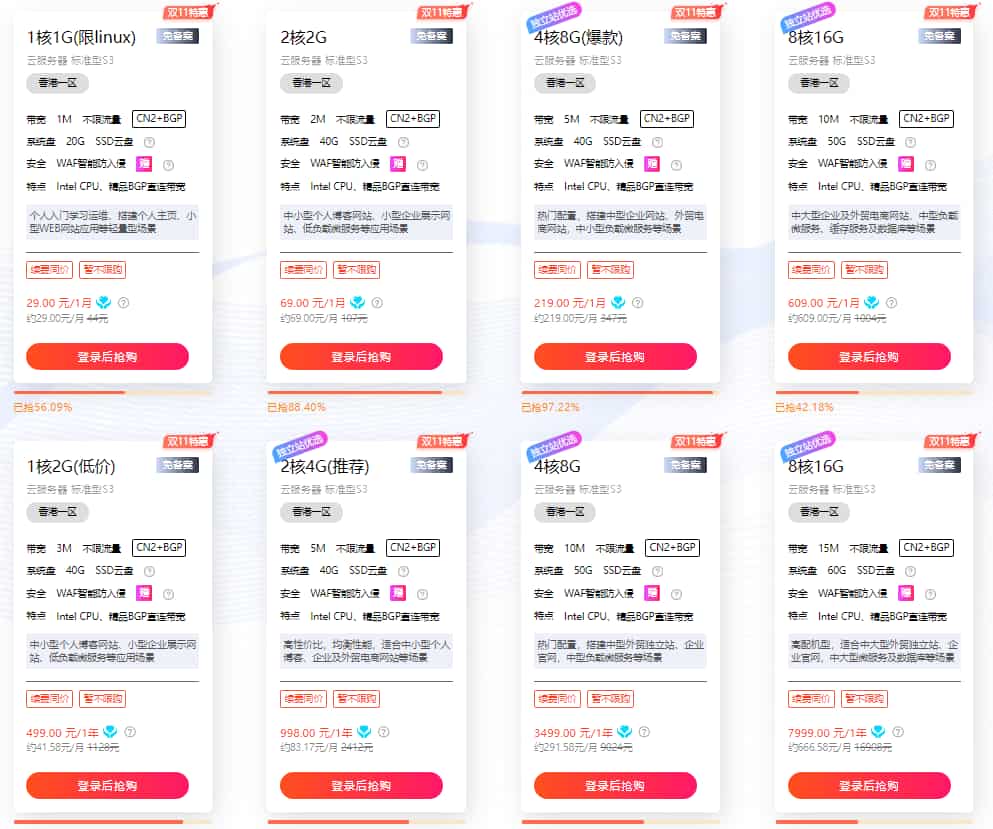Image resolution: width=993 pixels, height=829 pixels.
Task: Select CN2+BGP badge in 1核2G(低价) card
Action: click(159, 548)
